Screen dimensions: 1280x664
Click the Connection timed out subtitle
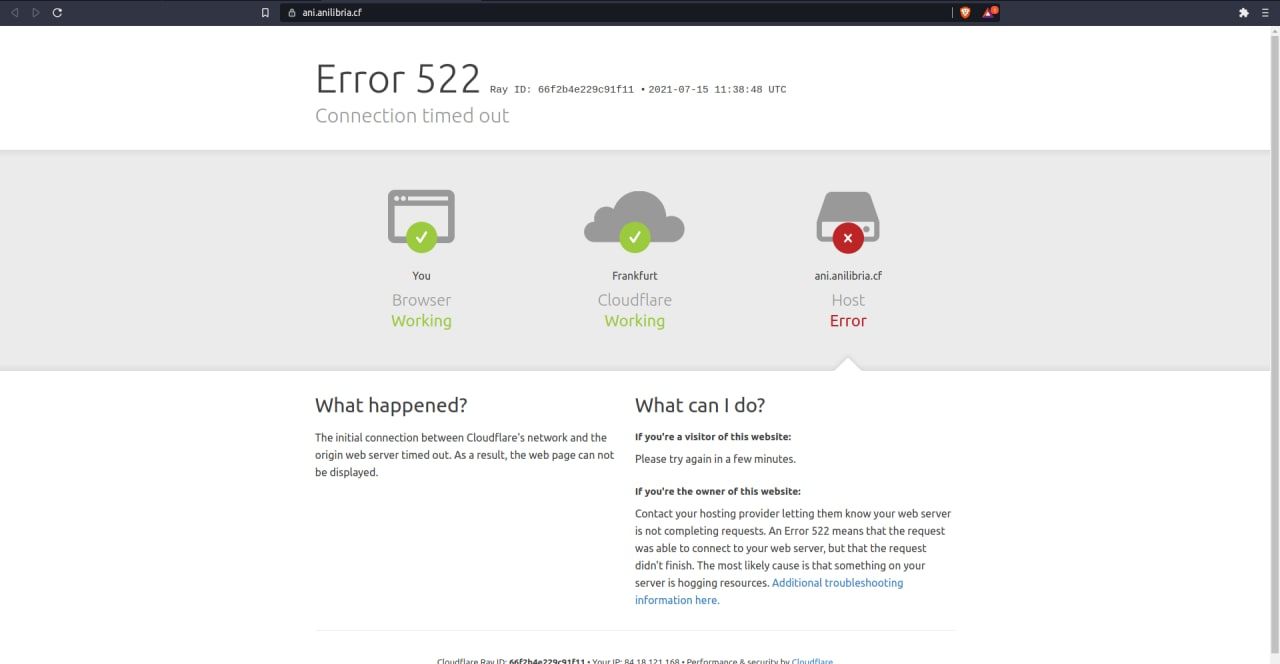click(x=412, y=115)
